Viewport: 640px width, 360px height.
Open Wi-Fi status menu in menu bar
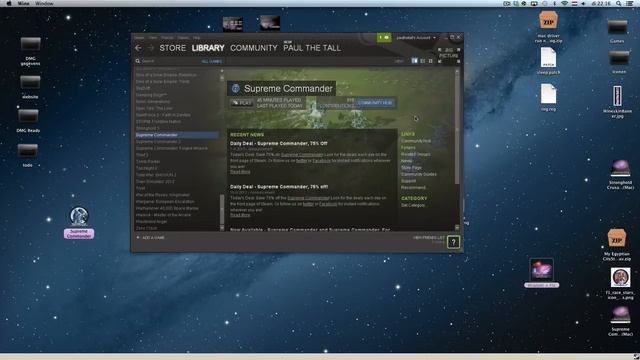pyautogui.click(x=564, y=3)
